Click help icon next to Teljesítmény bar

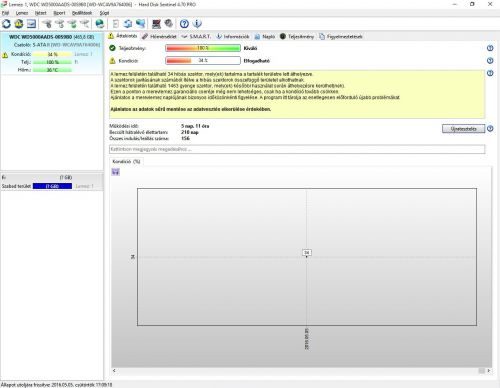tap(490, 48)
